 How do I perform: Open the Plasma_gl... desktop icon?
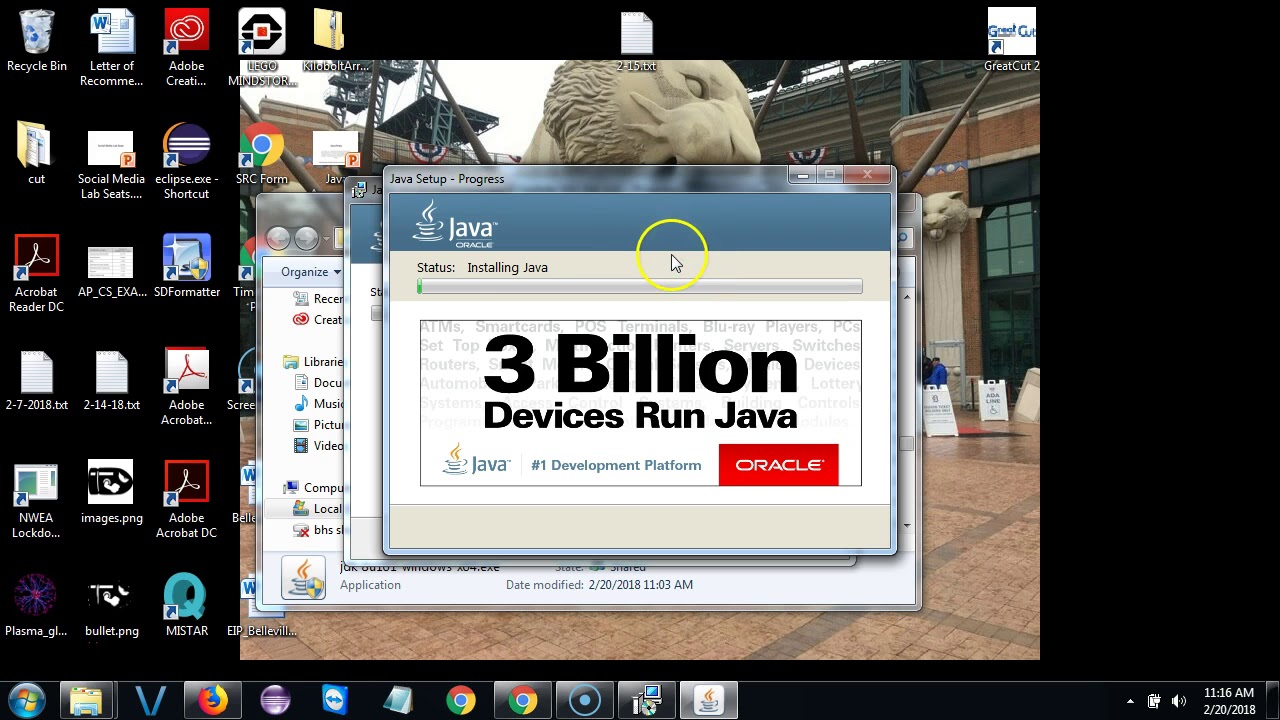[x=36, y=605]
